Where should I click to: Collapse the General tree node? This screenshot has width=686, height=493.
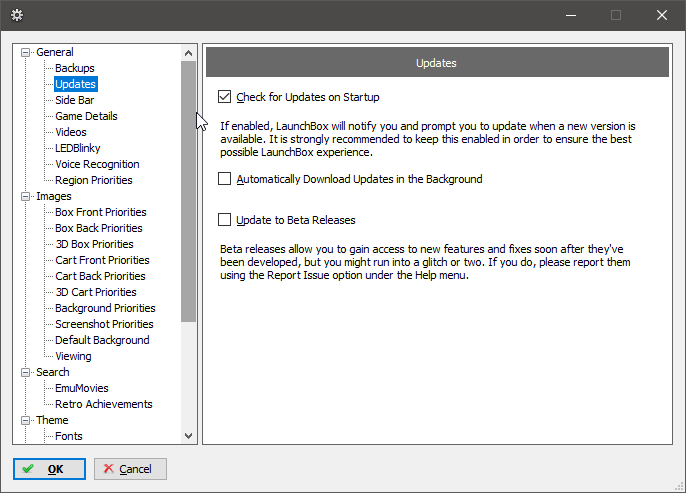[26, 52]
